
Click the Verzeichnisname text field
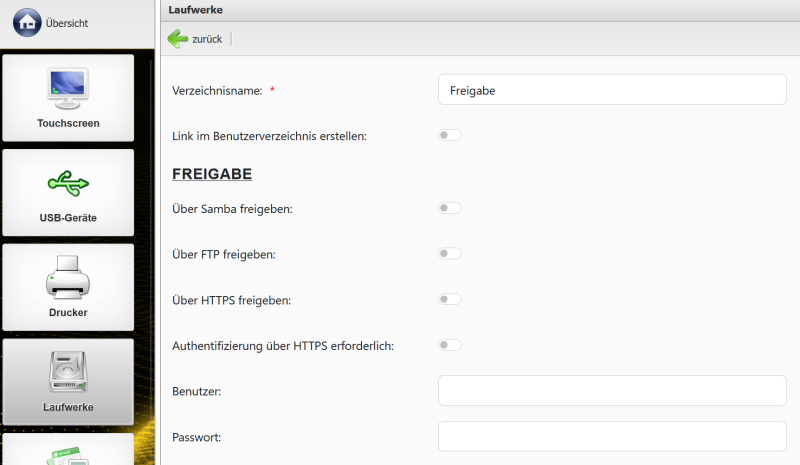(612, 90)
